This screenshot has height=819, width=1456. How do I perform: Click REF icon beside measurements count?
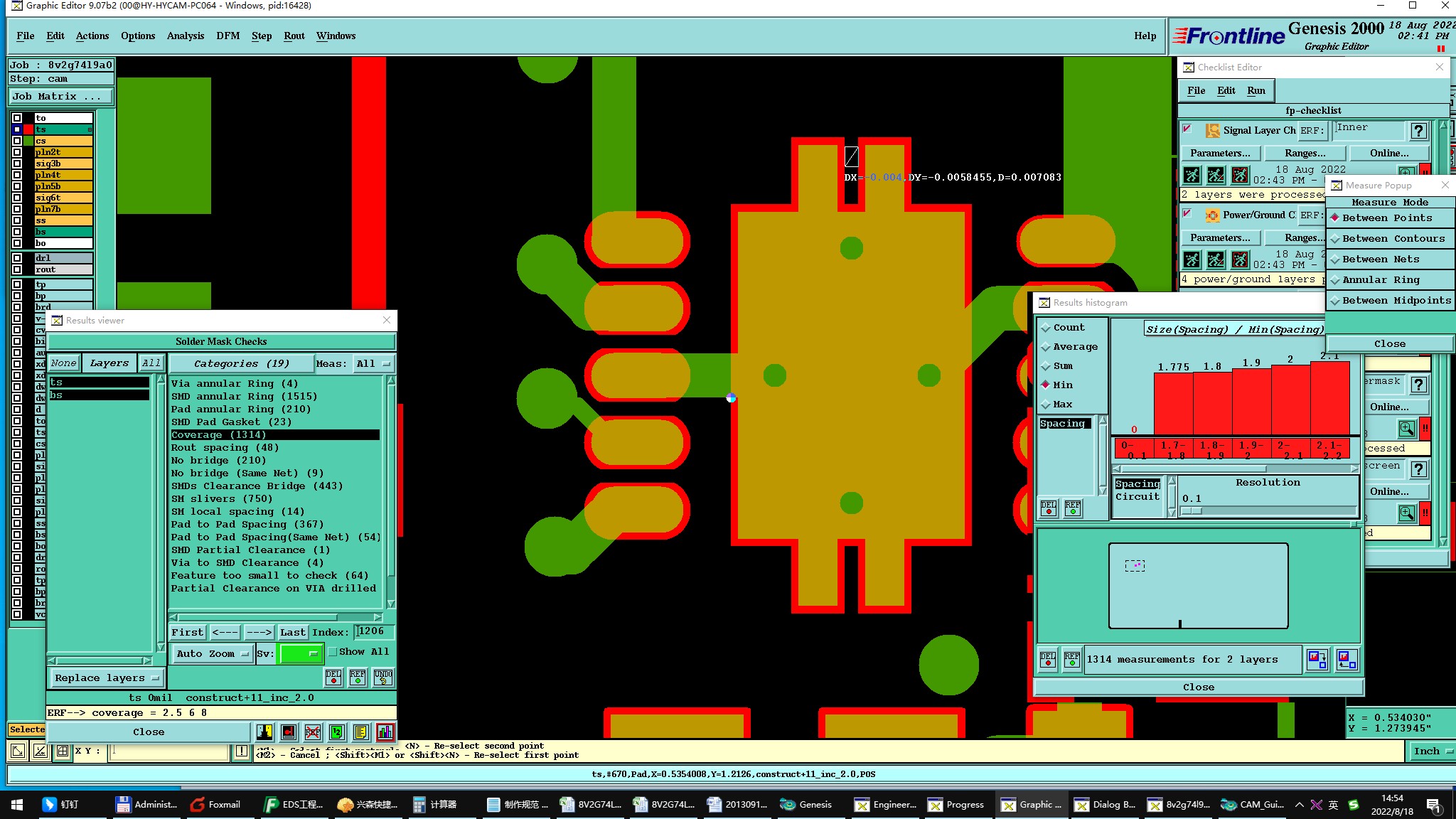pos(1072,659)
